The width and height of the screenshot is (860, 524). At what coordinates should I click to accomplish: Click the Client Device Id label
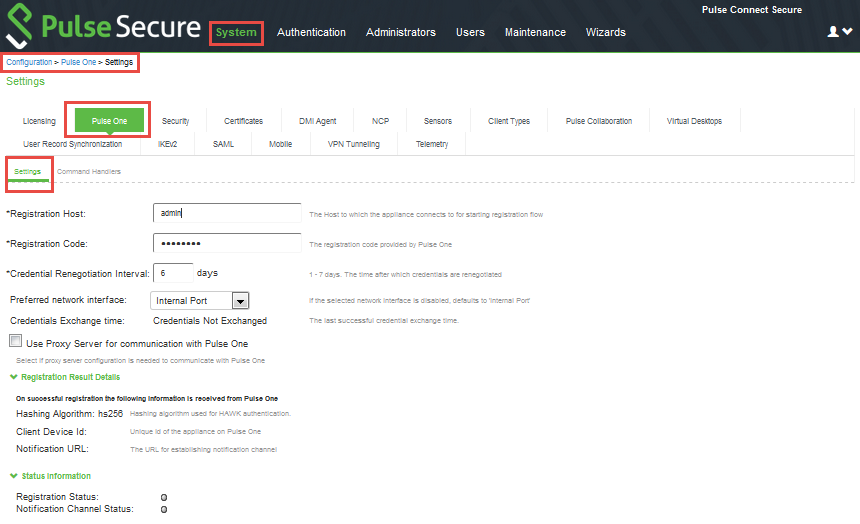point(51,431)
